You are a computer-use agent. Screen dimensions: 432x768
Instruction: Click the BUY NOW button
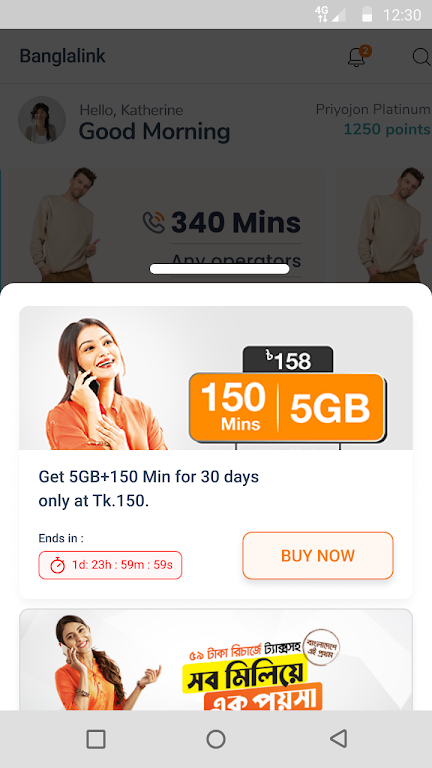[x=318, y=555]
